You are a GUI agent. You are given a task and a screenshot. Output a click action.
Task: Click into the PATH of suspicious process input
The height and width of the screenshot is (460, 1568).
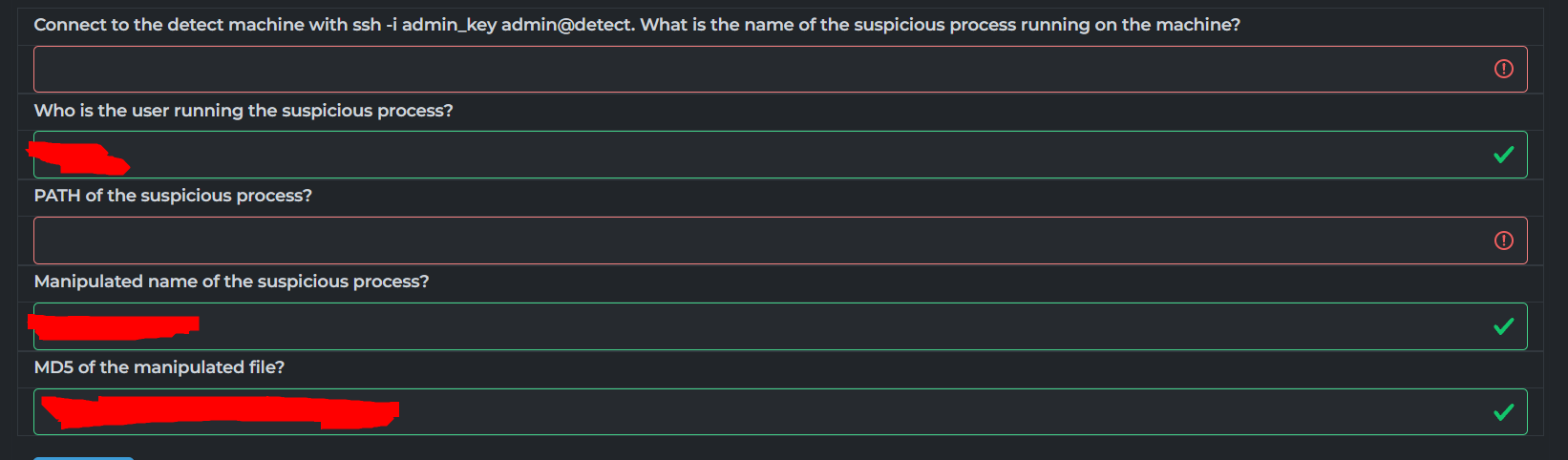(x=780, y=240)
